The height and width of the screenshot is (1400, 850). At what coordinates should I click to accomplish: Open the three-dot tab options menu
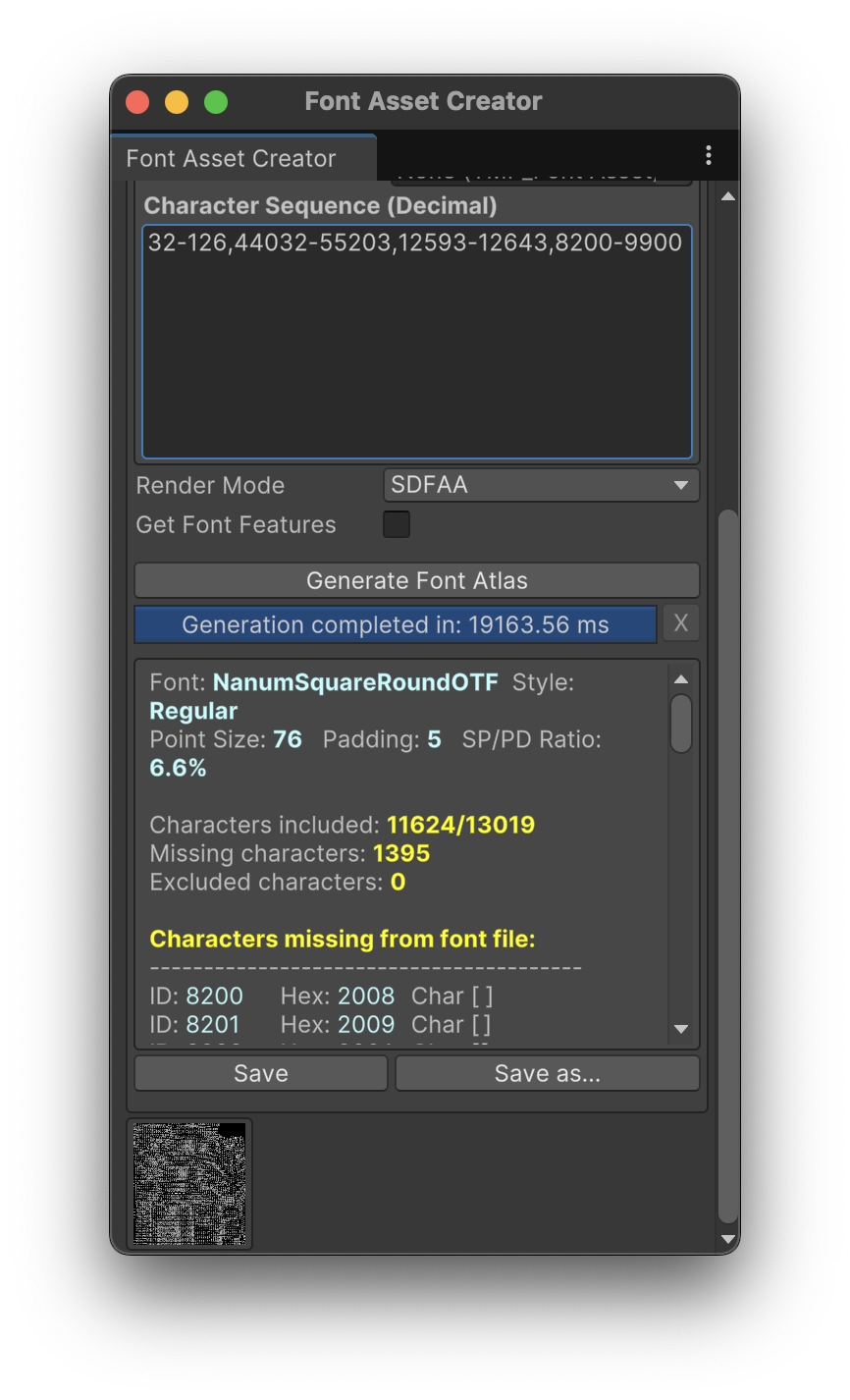[x=708, y=155]
